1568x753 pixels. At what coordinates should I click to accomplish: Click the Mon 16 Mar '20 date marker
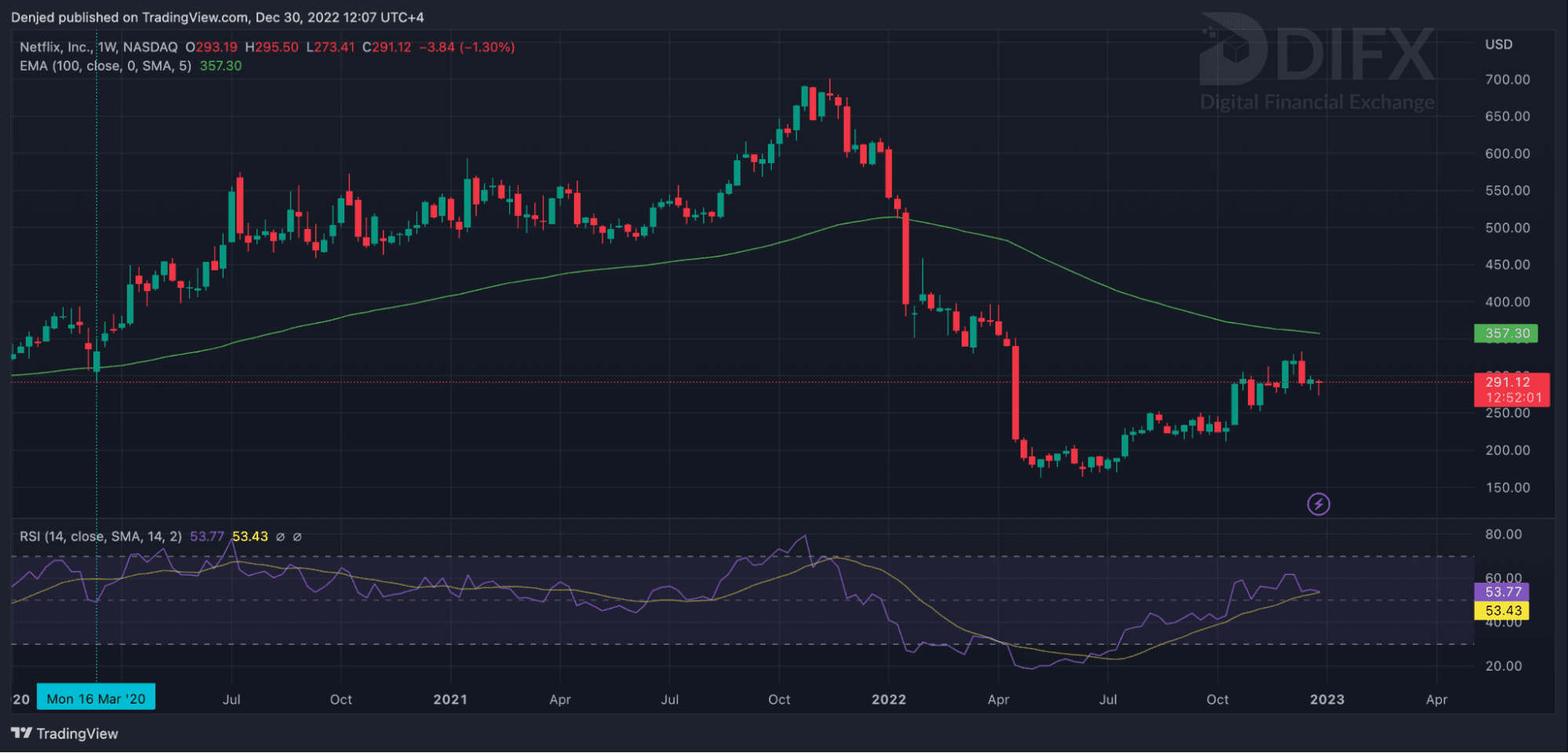tap(96, 699)
